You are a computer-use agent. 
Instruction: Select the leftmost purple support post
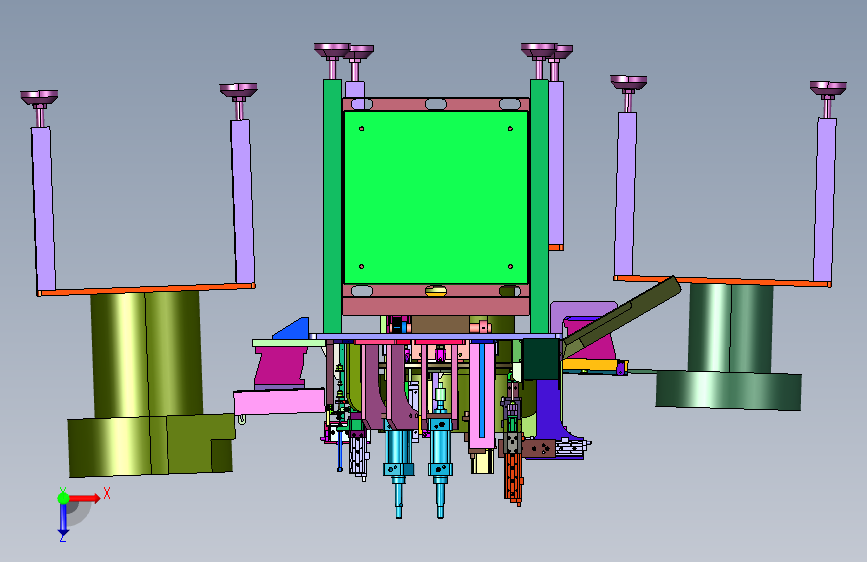coord(43,208)
